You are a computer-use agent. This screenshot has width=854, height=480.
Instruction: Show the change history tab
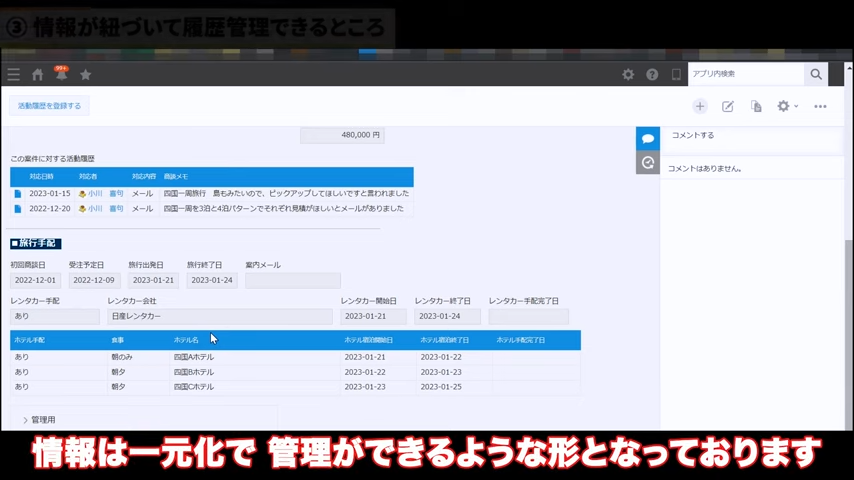[x=648, y=162]
